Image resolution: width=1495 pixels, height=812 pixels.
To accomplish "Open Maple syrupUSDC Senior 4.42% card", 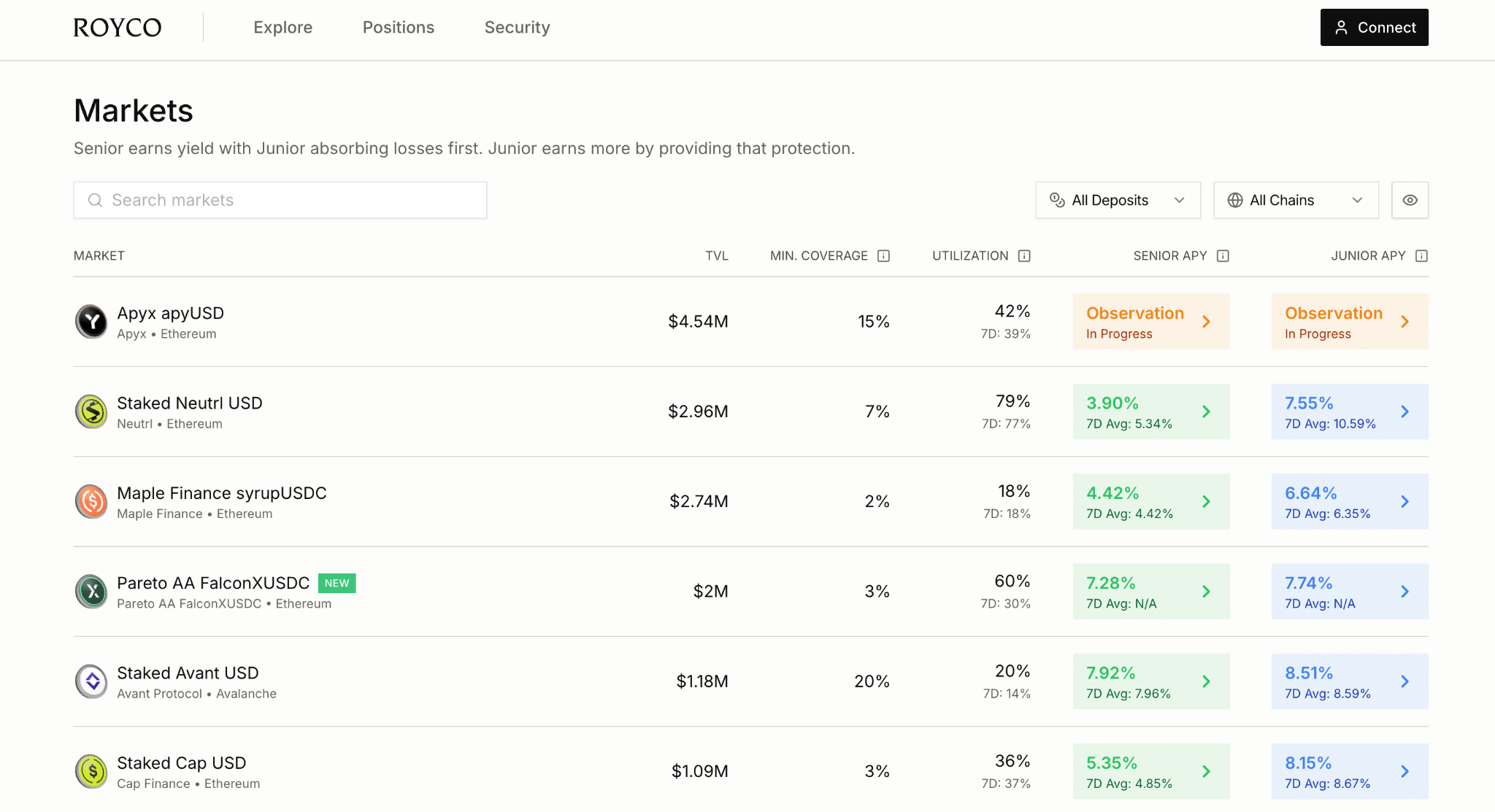I will [1151, 501].
